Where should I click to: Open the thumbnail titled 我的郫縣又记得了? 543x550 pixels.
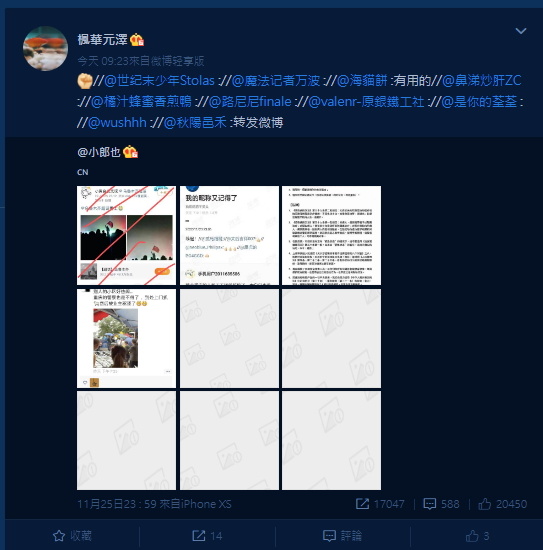pyautogui.click(x=229, y=235)
